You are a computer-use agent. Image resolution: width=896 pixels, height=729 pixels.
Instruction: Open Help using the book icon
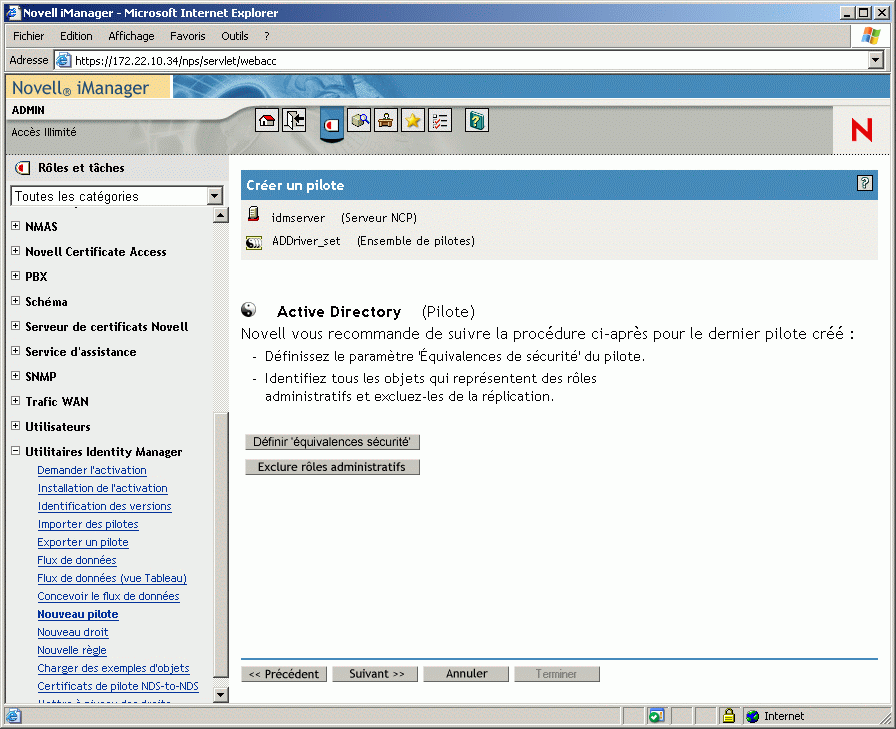477,120
